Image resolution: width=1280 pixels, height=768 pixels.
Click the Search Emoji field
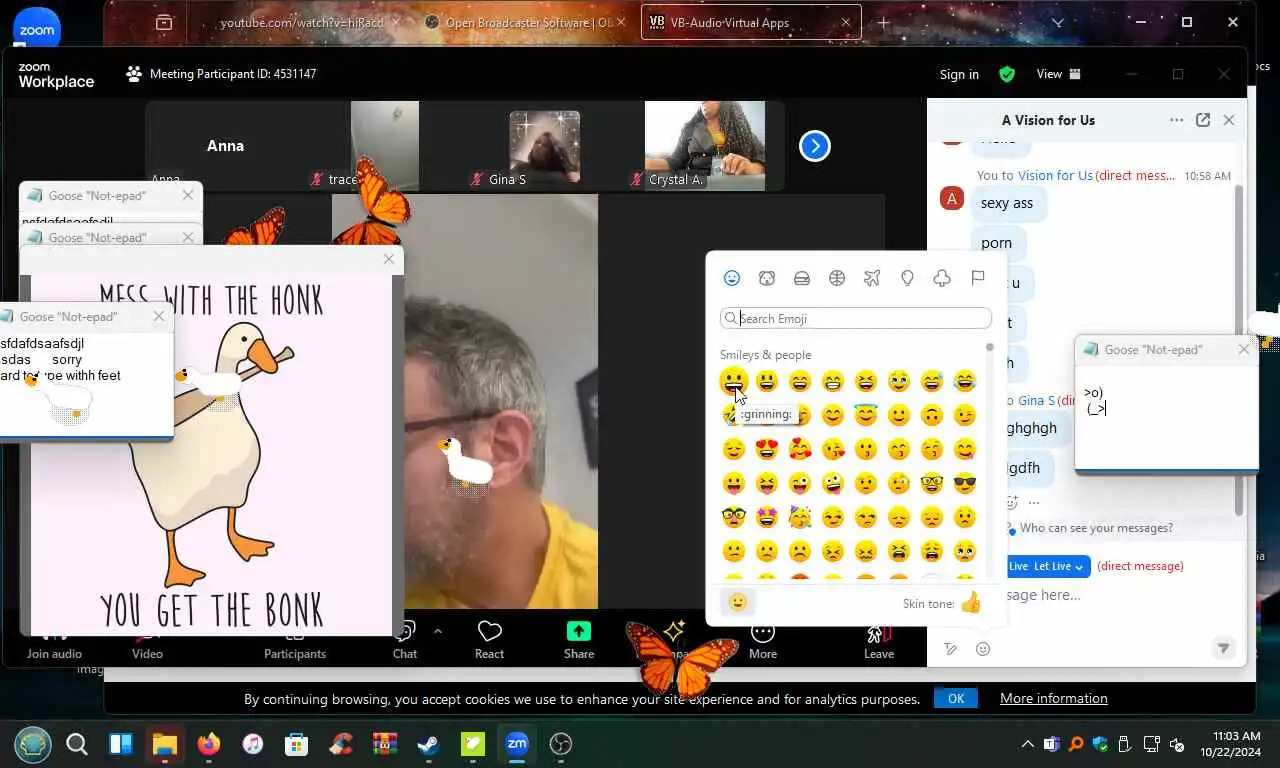pos(855,318)
